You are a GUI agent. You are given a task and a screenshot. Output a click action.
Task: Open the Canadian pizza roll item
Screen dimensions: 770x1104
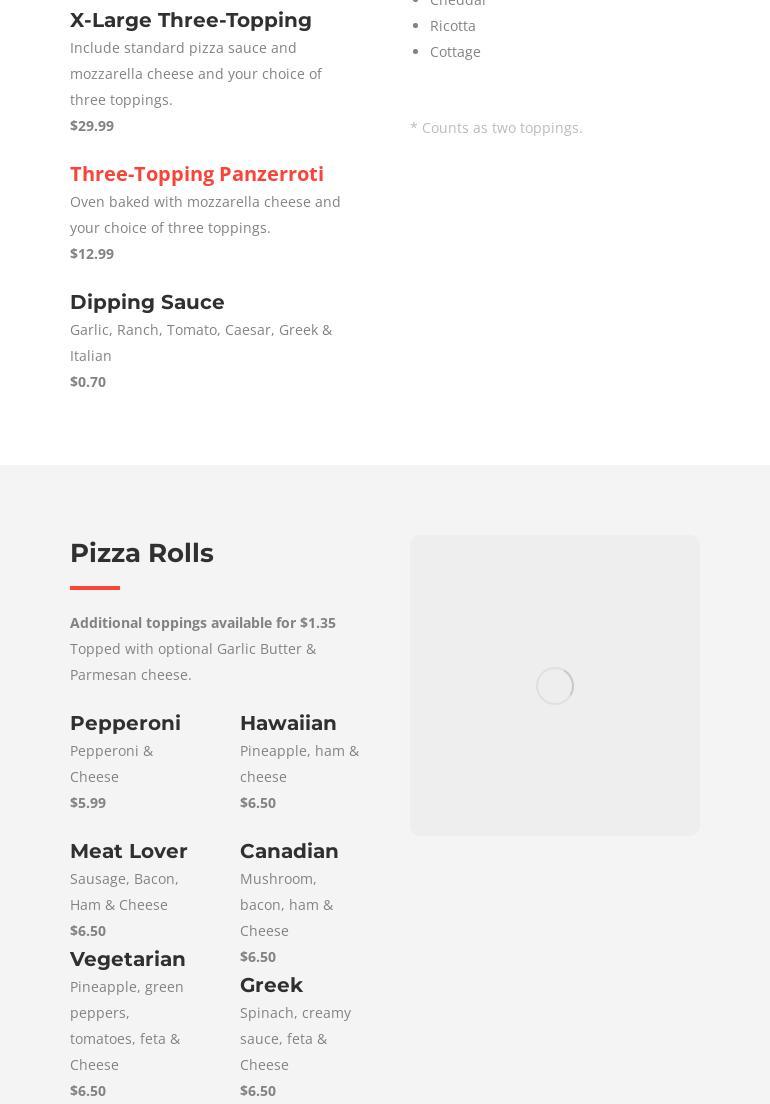289,851
